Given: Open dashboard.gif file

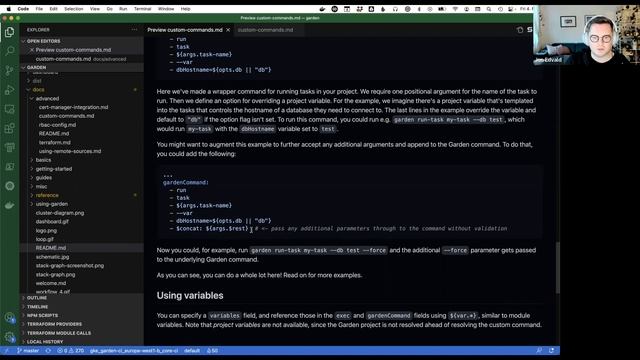Looking at the screenshot, I should (52, 222).
